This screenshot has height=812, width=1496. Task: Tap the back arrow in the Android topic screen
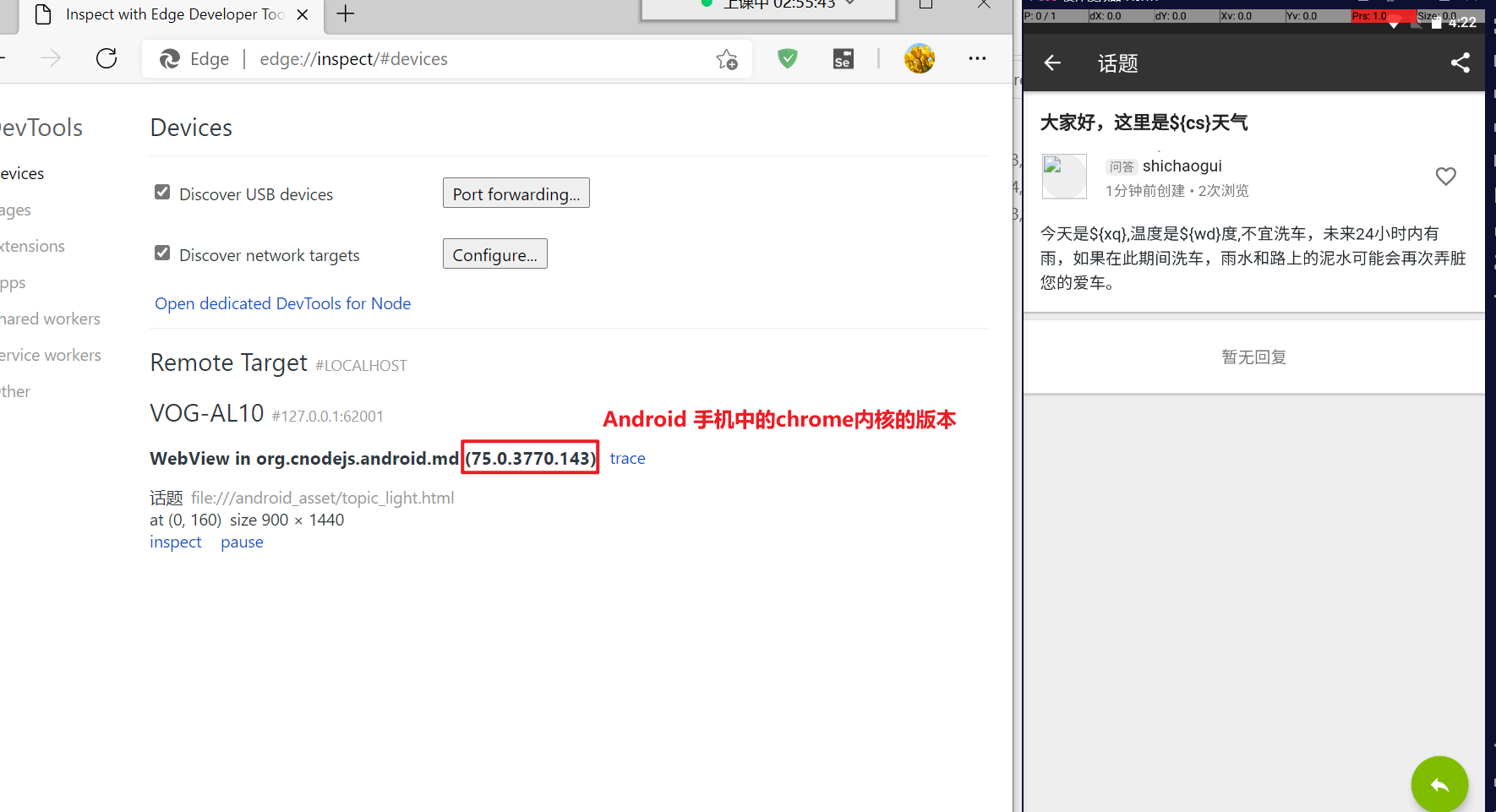tap(1052, 63)
